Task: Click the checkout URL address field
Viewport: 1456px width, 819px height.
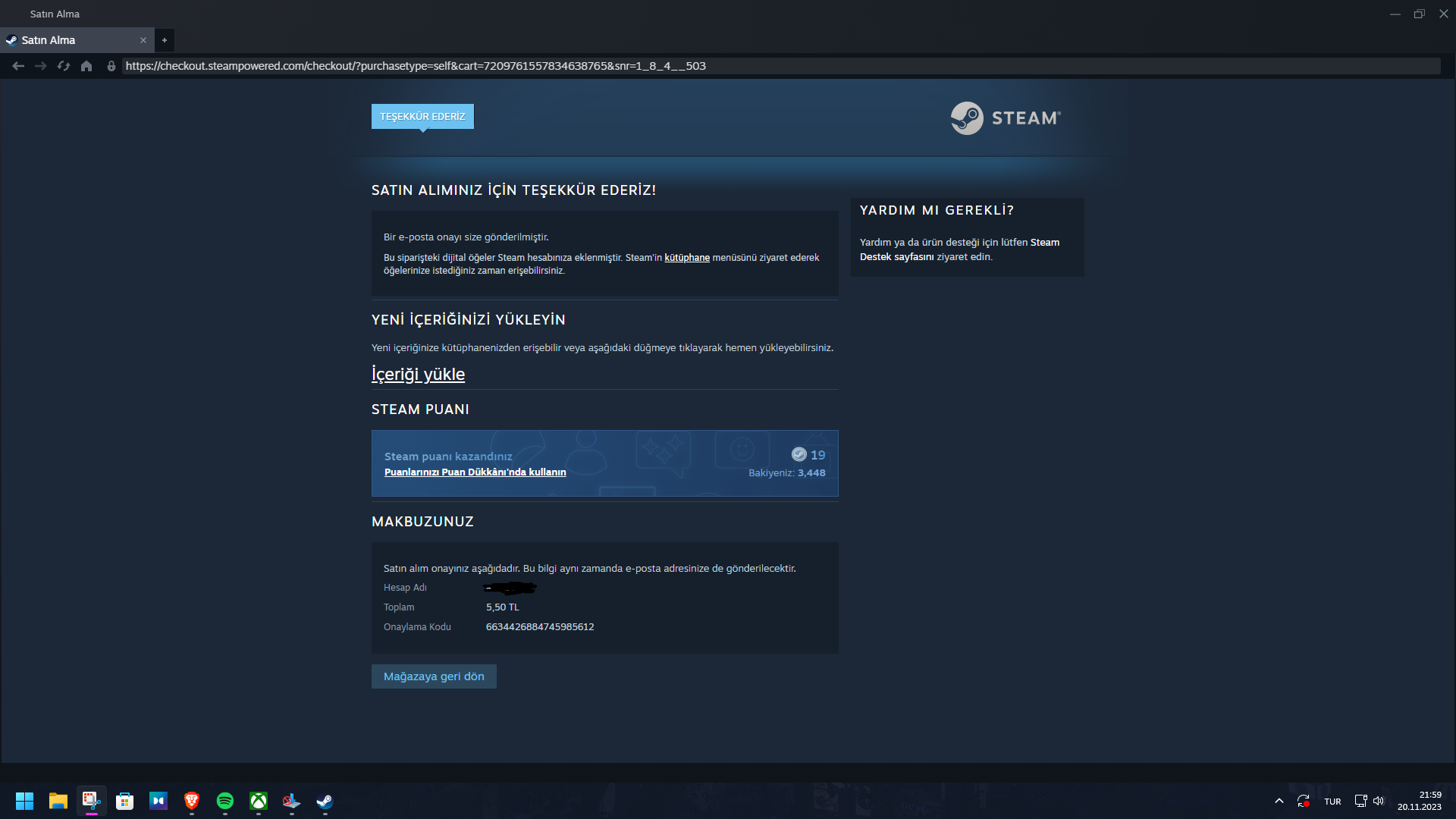Action: pyautogui.click(x=758, y=66)
